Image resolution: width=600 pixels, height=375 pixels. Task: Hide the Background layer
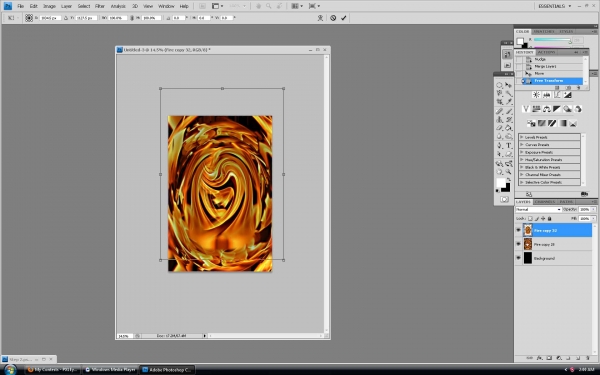pyautogui.click(x=518, y=258)
